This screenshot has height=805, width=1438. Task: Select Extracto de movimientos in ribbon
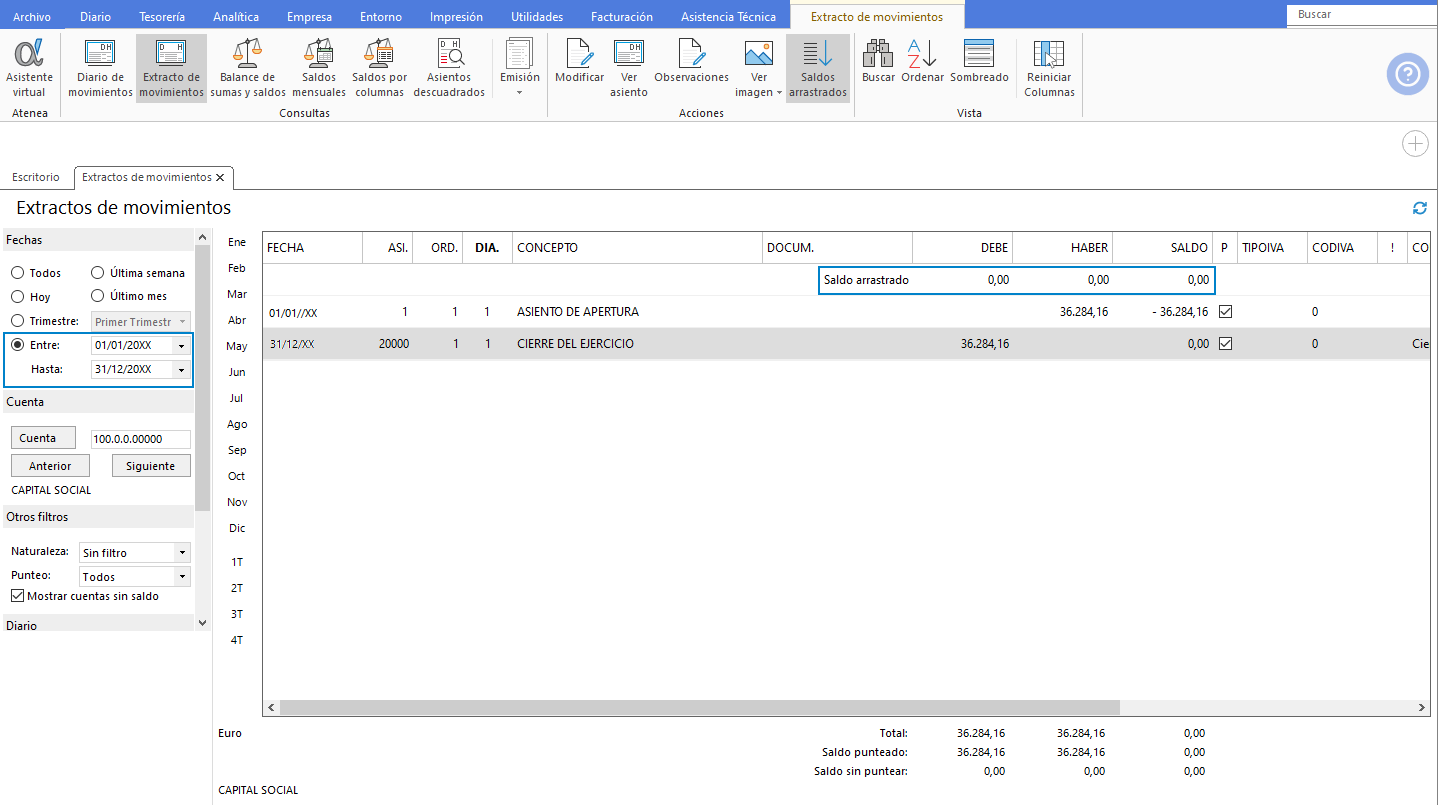coord(171,68)
